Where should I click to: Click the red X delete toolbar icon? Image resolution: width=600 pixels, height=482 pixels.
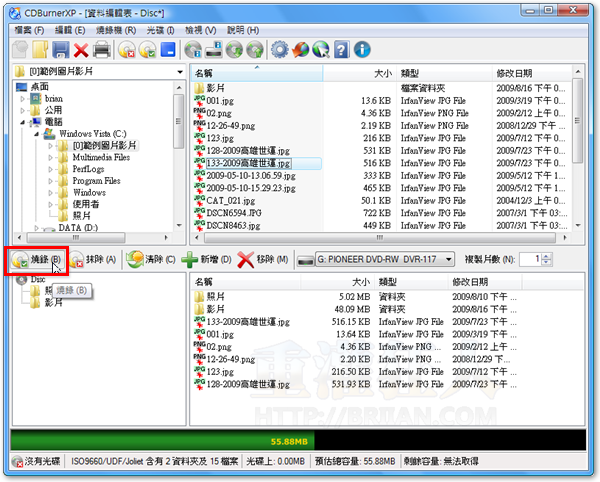point(81,50)
